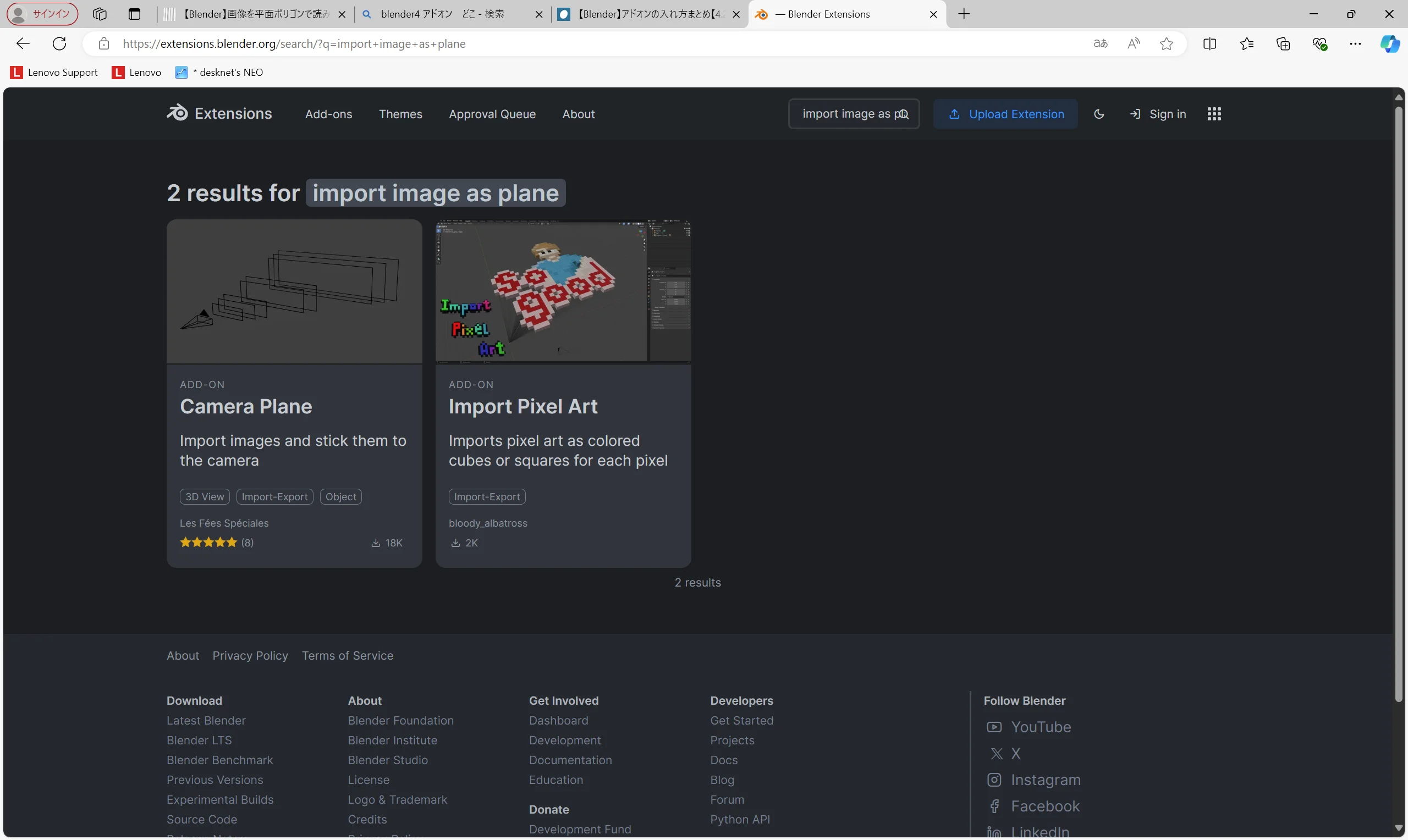
Task: Click the Import-Export tag on Import Pixel Art
Action: click(487, 496)
